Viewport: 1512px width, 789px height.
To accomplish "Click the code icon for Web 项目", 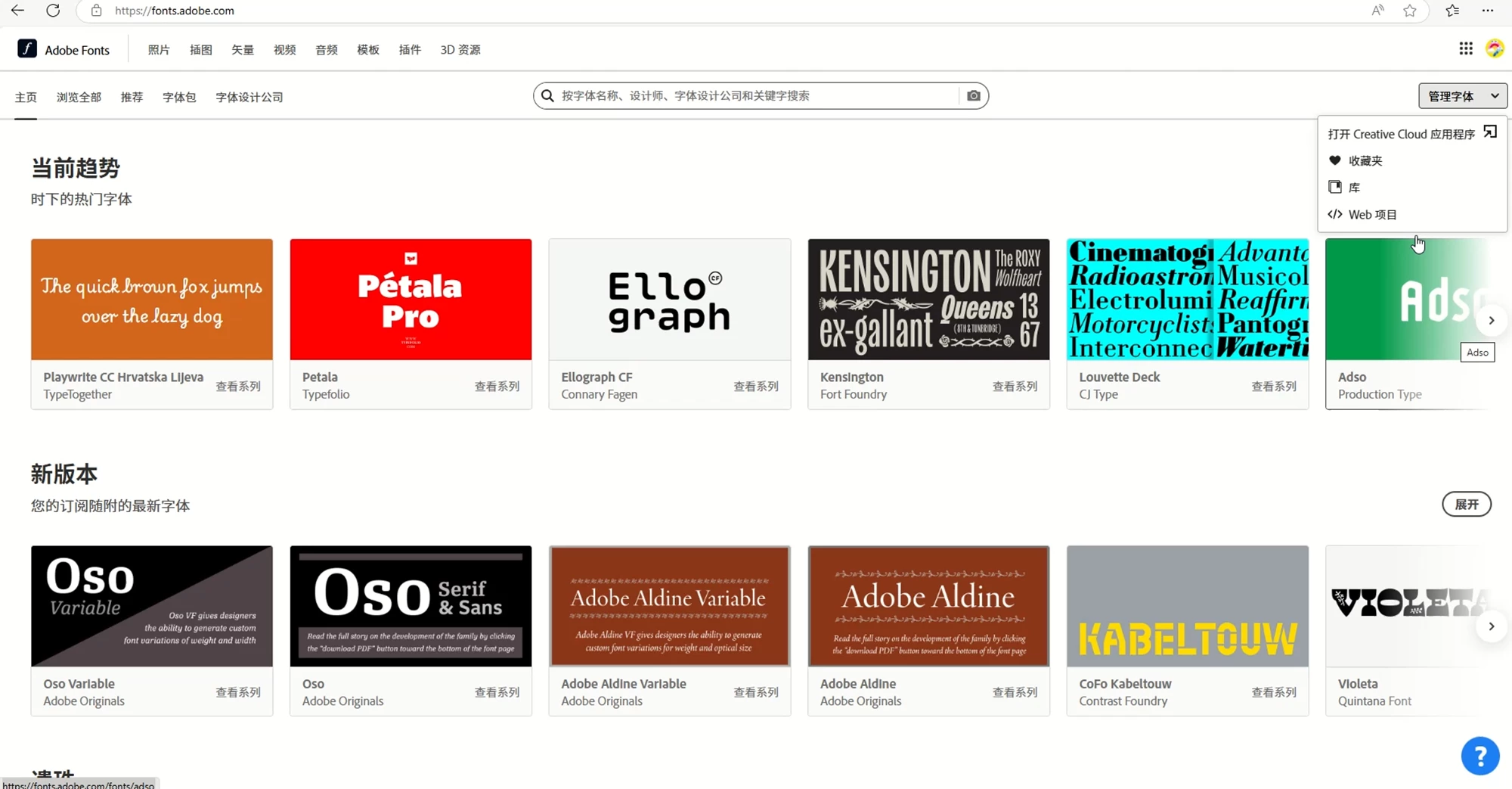I will [x=1335, y=214].
